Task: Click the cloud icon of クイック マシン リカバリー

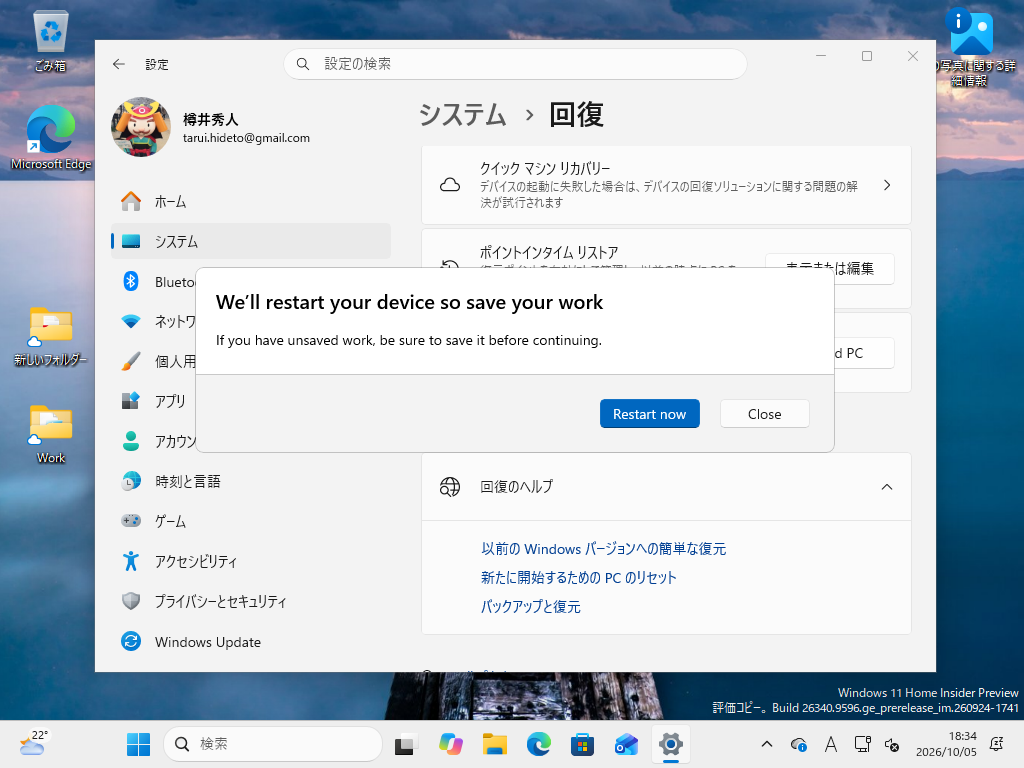Action: click(450, 185)
